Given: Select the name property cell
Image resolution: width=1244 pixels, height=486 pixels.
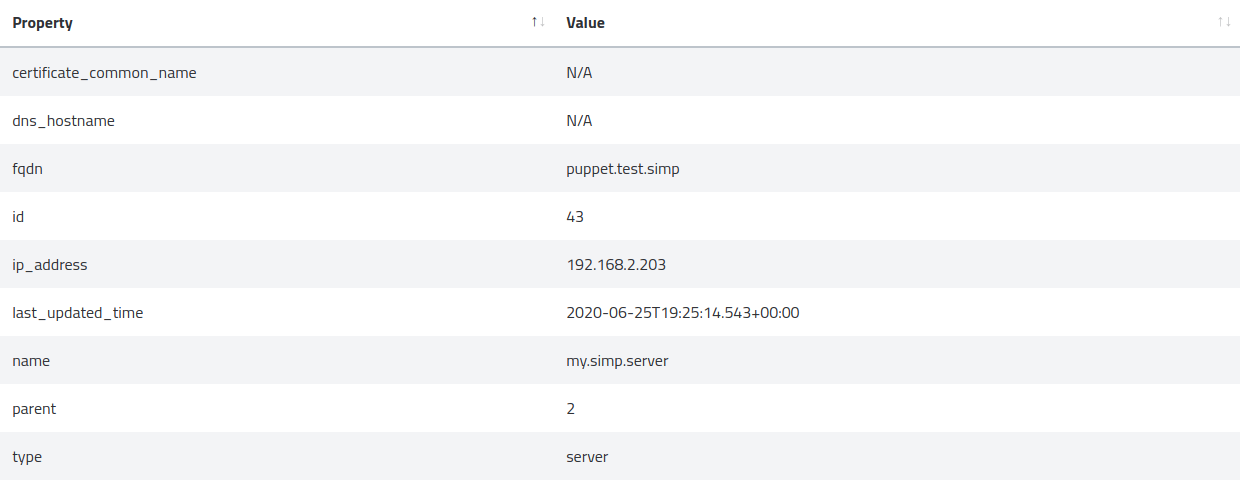Looking at the screenshot, I should pos(31,361).
